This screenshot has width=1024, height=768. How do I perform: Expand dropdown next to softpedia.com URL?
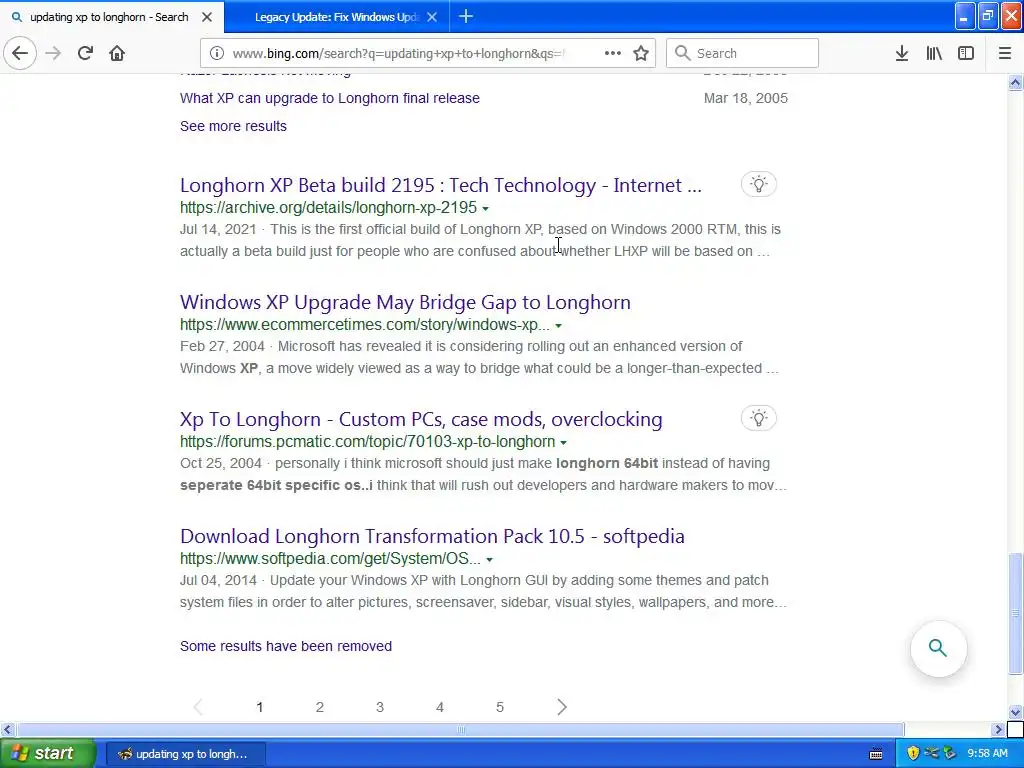(x=489, y=559)
